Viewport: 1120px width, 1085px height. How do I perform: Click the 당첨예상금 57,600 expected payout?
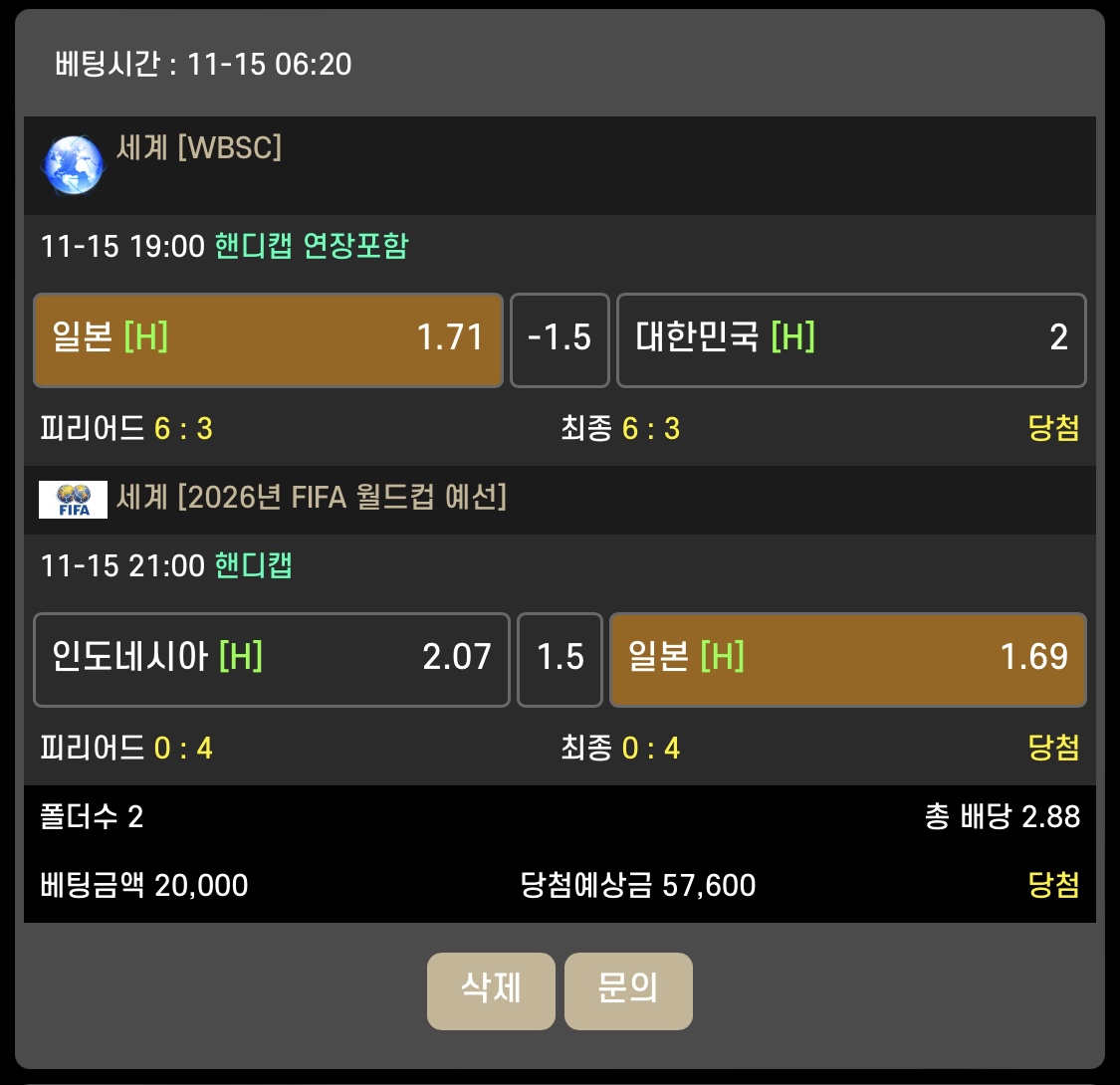[x=638, y=885]
